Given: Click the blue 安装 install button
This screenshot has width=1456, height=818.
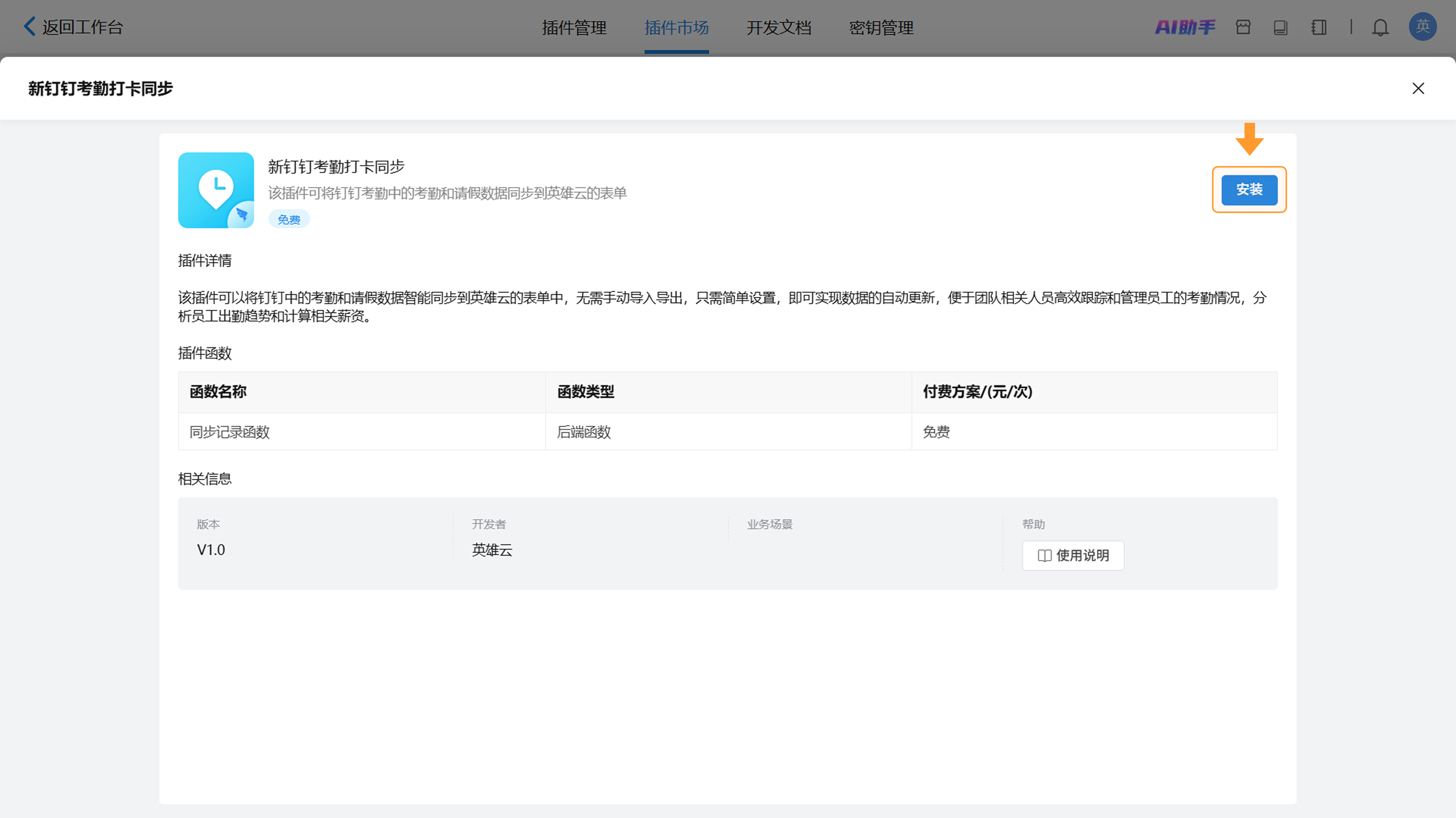Looking at the screenshot, I should 1249,190.
